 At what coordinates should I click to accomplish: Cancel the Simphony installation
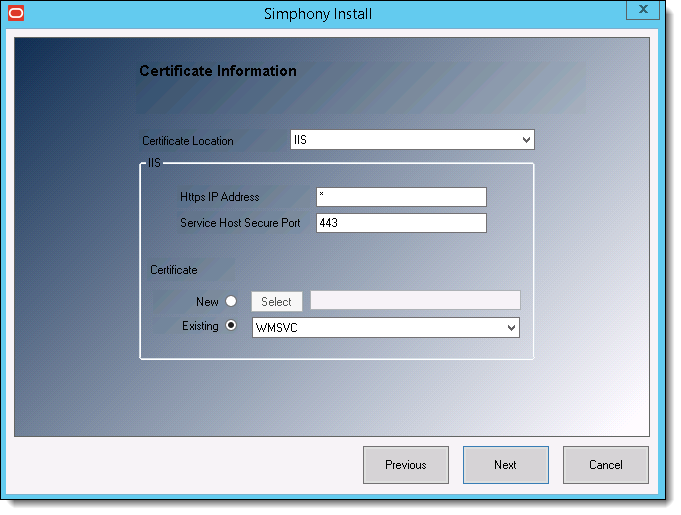(x=605, y=465)
